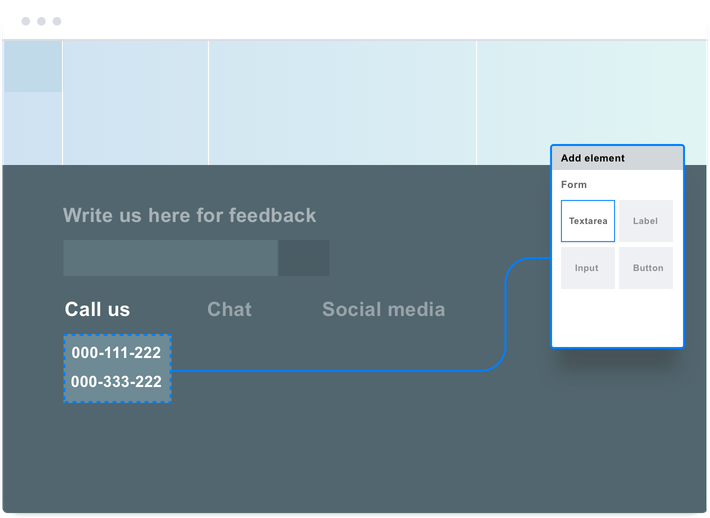This screenshot has width=710, height=518.
Task: Click the 'Write us here for feedback' heading
Action: click(x=189, y=215)
